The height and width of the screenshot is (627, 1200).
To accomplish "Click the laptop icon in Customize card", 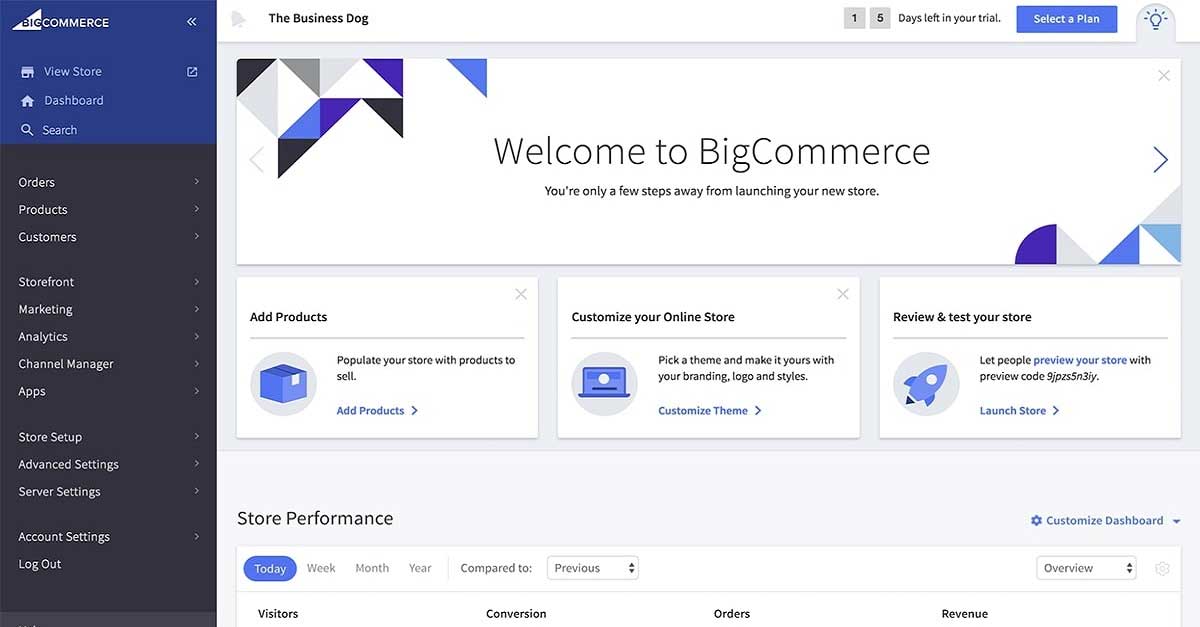I will [x=604, y=384].
